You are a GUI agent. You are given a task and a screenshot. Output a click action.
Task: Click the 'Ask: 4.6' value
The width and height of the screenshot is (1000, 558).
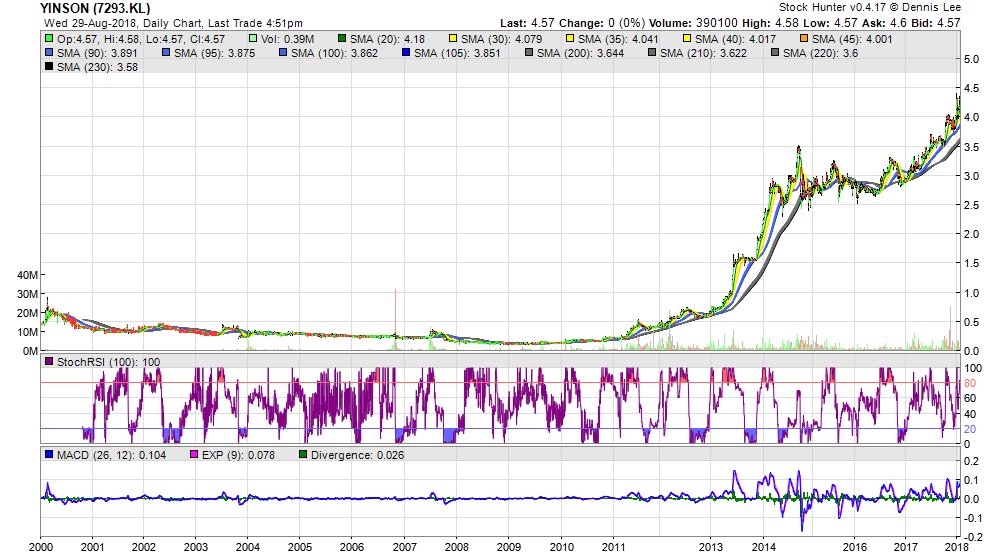885,23
